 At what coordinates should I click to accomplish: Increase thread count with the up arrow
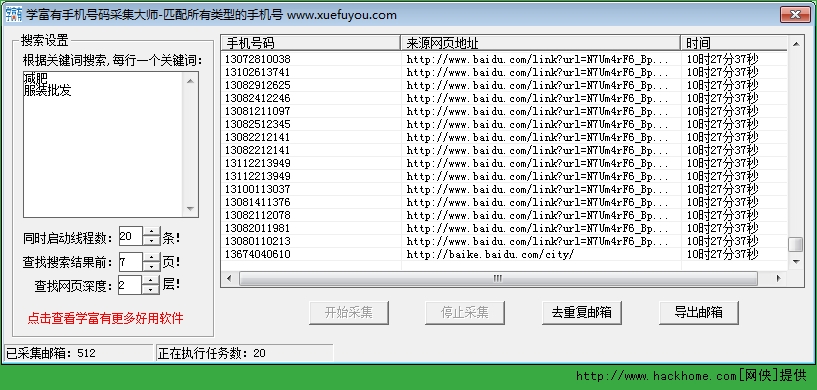point(151,232)
